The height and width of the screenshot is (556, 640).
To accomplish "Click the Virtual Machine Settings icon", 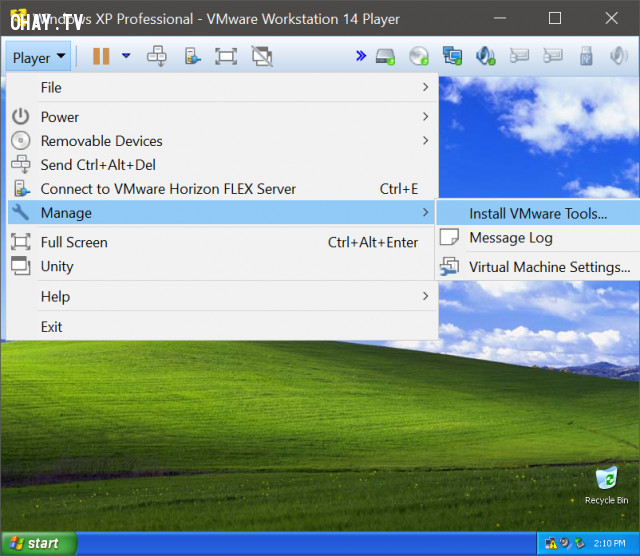I will click(x=449, y=267).
